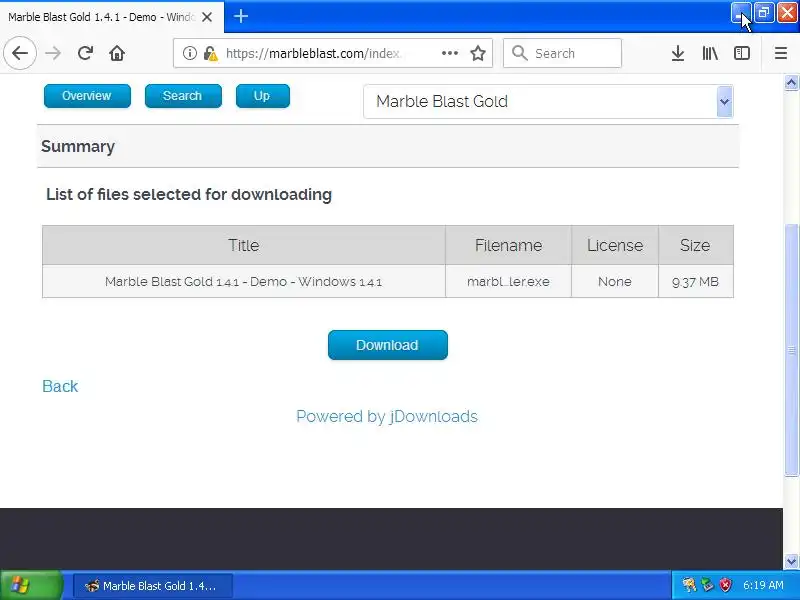800x600 pixels.
Task: Click the Summary heading
Action: point(78,146)
